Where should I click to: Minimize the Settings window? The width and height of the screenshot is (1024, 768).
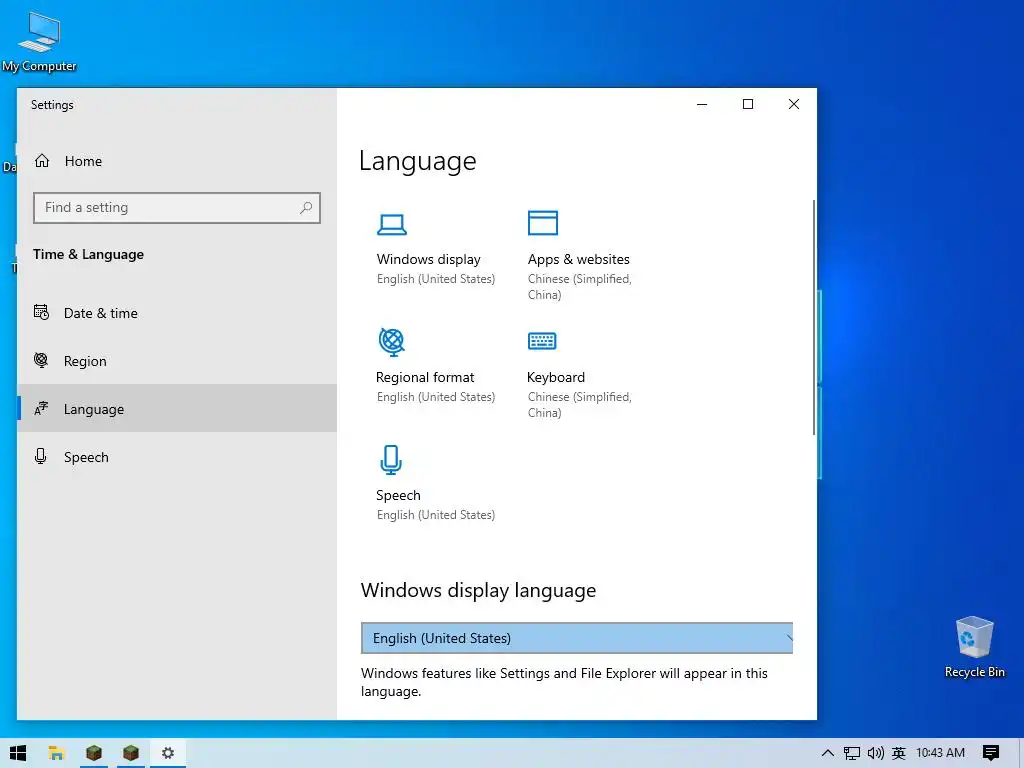pyautogui.click(x=702, y=104)
